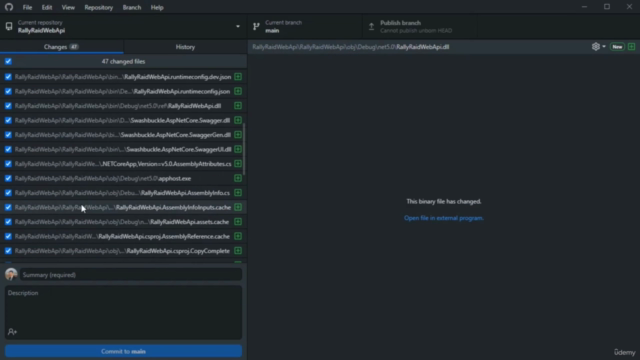Click the Publish branch button

pos(420,27)
